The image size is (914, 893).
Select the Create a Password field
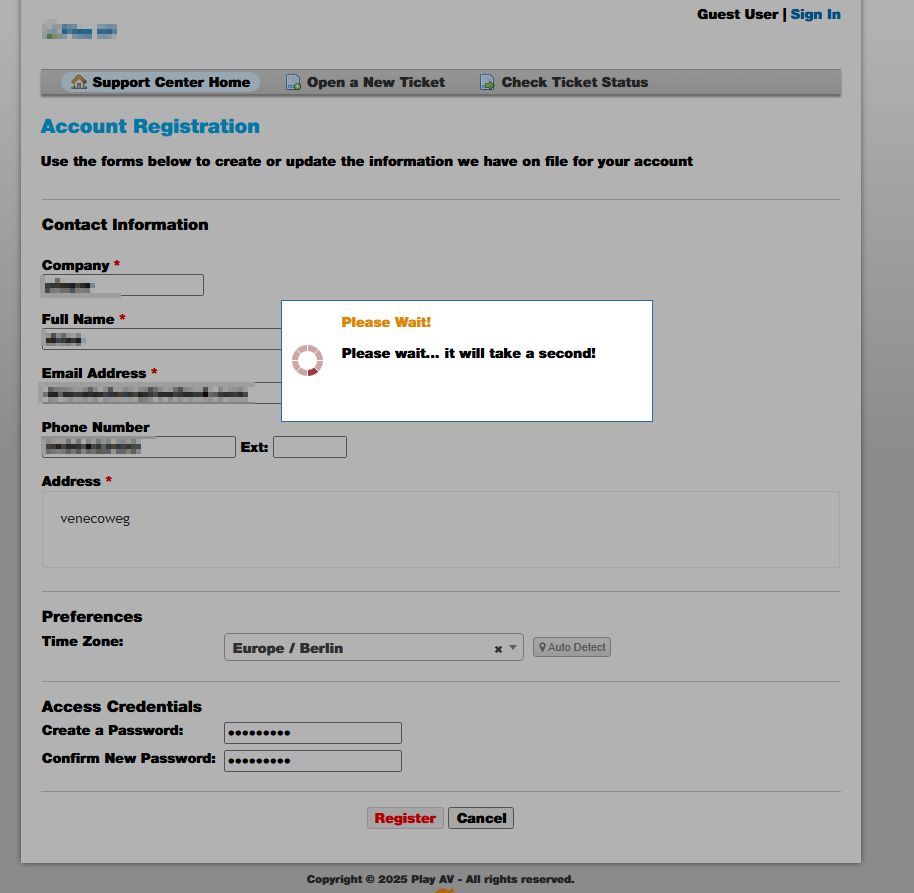tap(312, 733)
